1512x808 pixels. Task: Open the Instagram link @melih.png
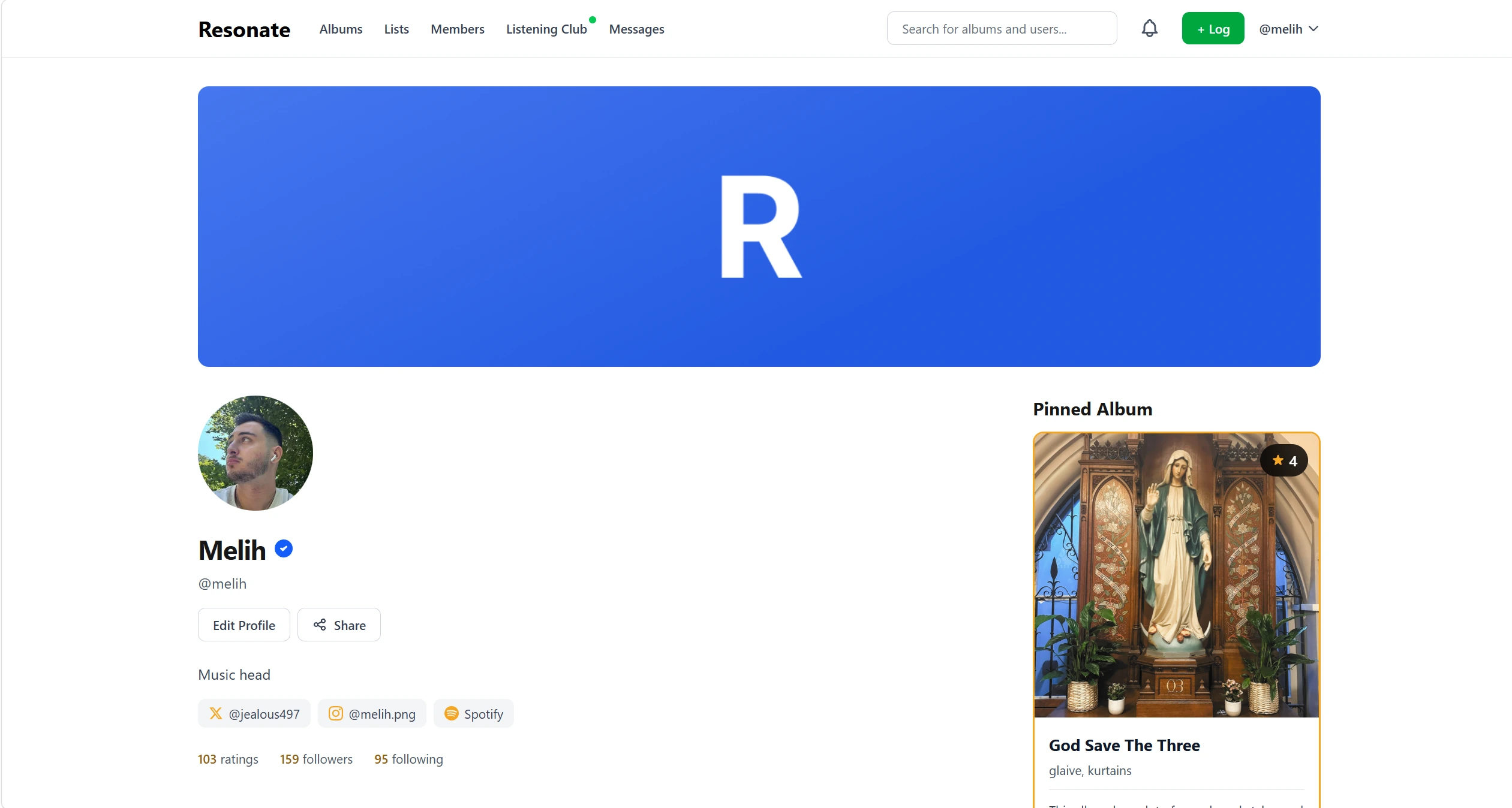click(372, 713)
